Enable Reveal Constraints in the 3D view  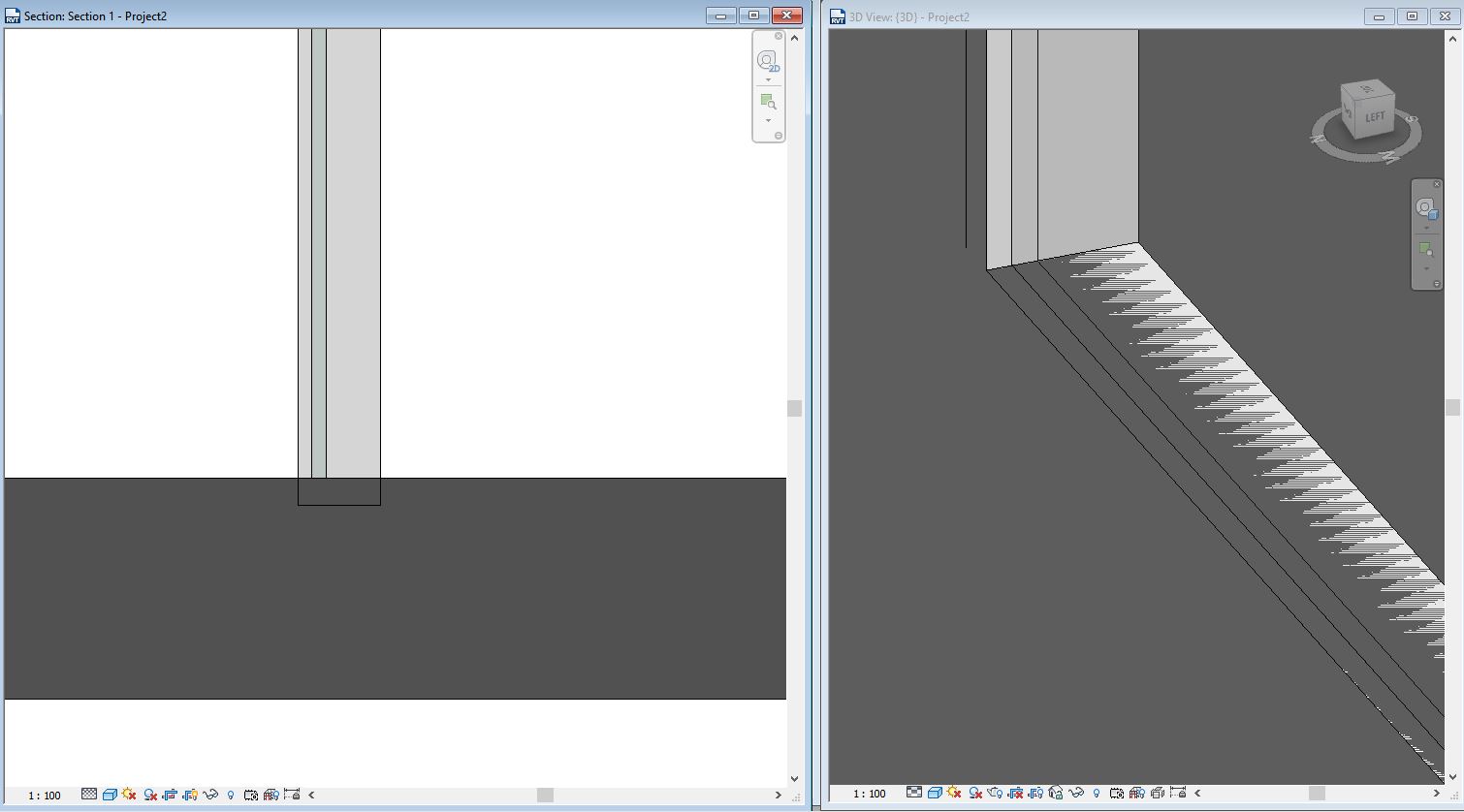coord(1178,794)
